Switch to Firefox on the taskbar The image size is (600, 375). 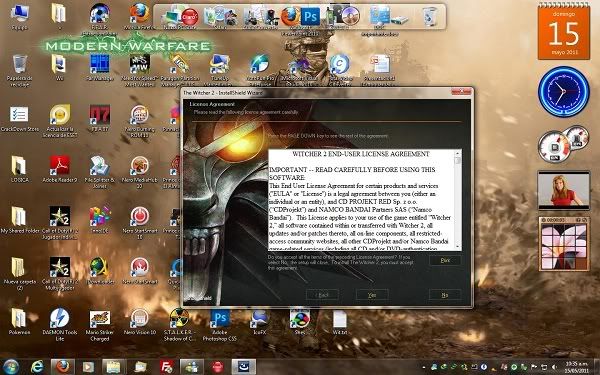point(63,367)
